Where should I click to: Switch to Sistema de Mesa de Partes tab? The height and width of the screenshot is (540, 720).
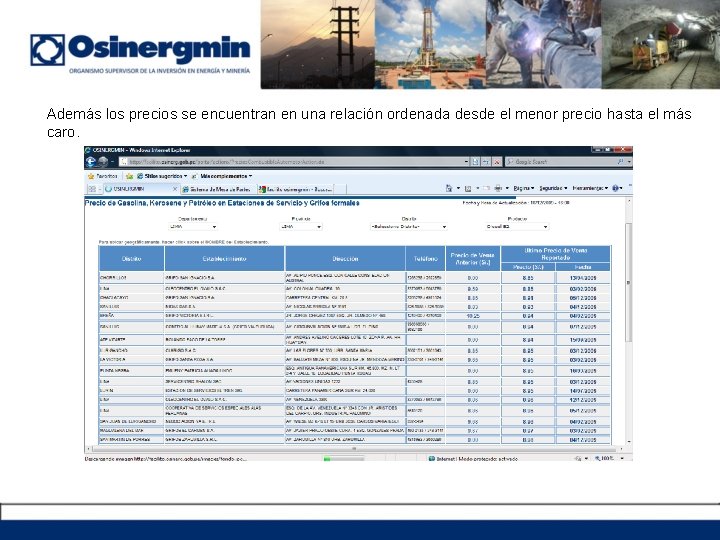click(x=217, y=189)
